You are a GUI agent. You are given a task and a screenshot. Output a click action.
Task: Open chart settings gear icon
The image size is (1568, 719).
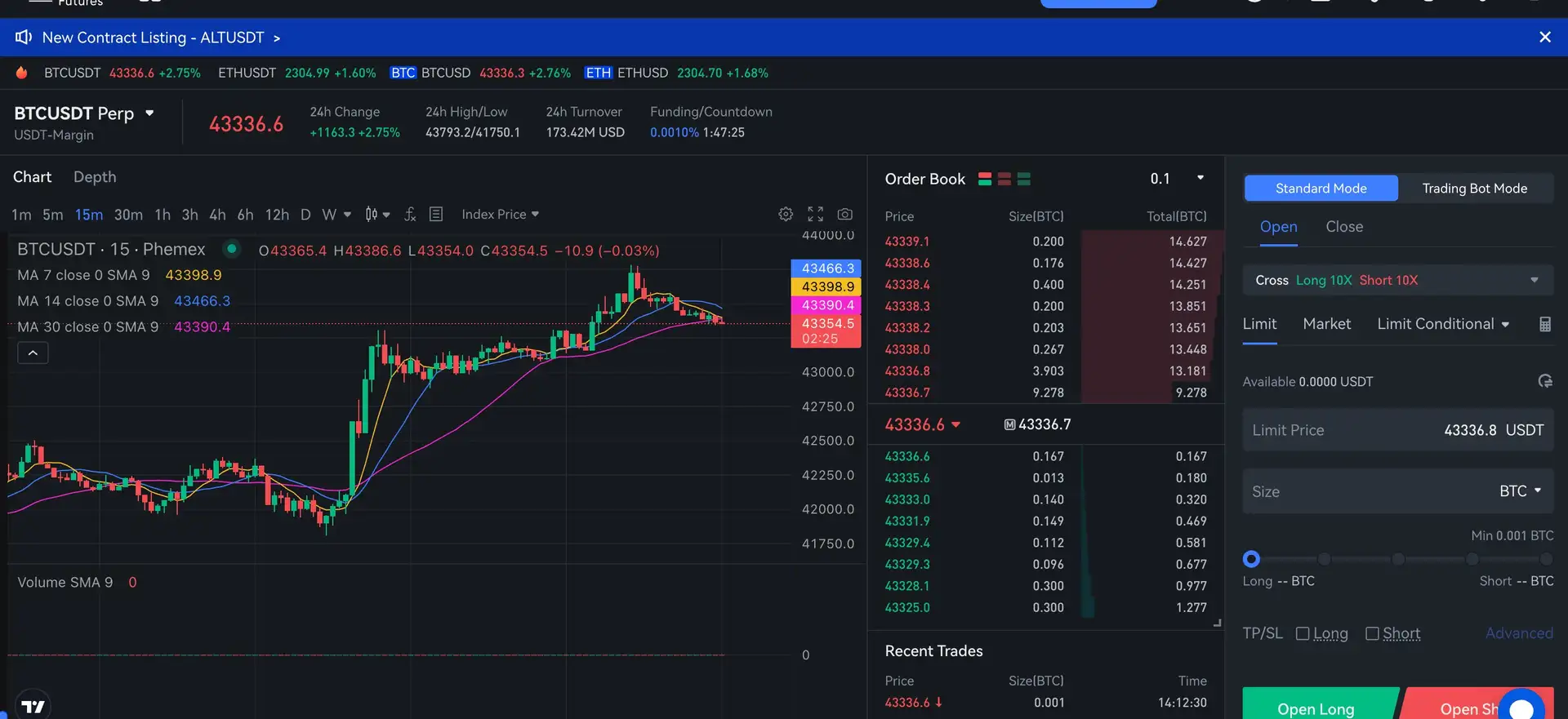coord(786,214)
